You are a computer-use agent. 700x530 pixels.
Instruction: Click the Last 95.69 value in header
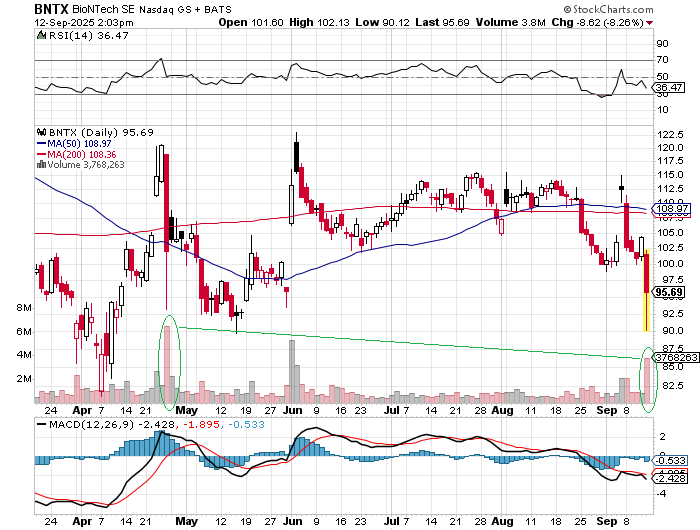[442, 22]
